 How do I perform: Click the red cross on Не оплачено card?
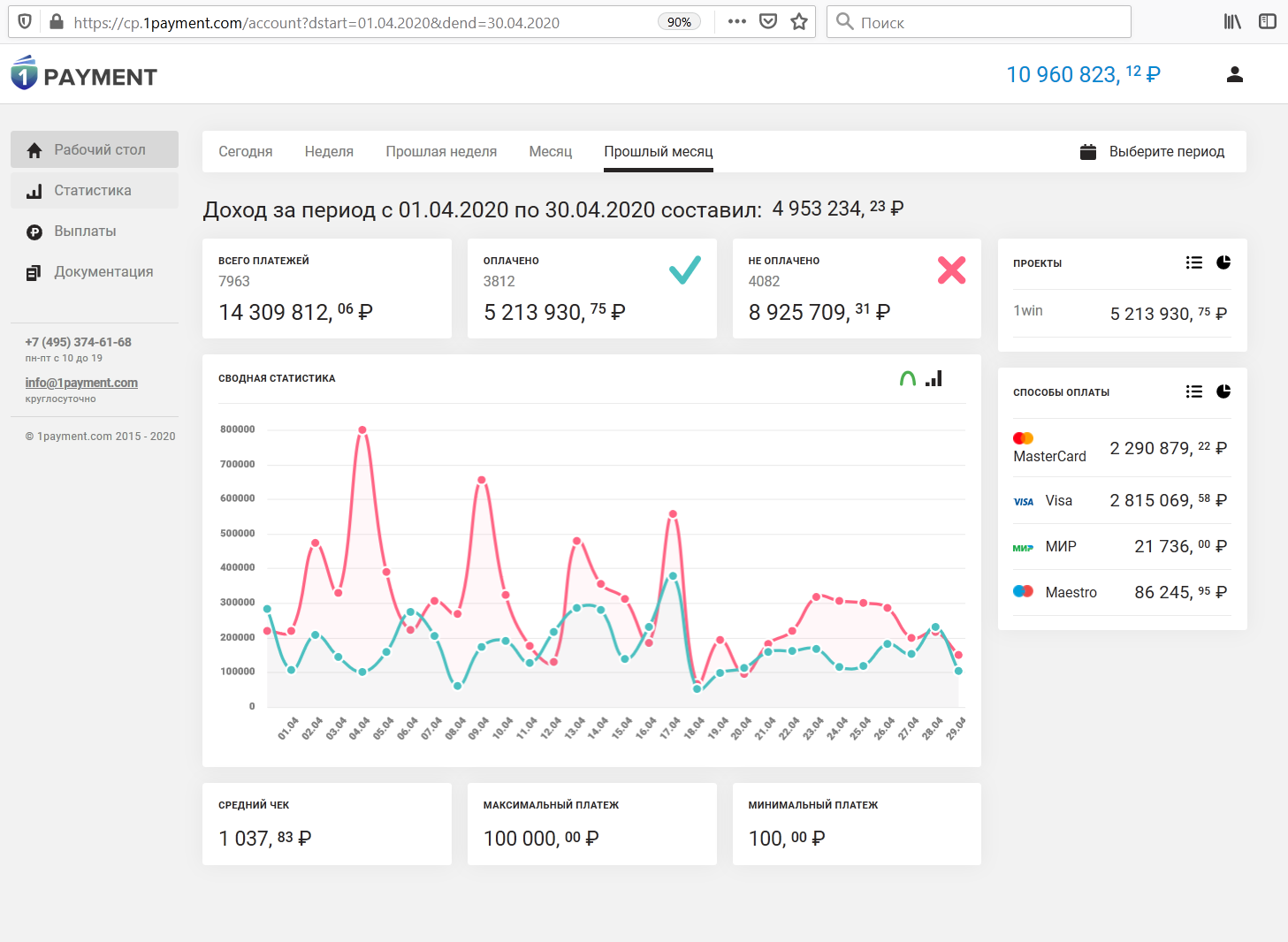tap(951, 270)
